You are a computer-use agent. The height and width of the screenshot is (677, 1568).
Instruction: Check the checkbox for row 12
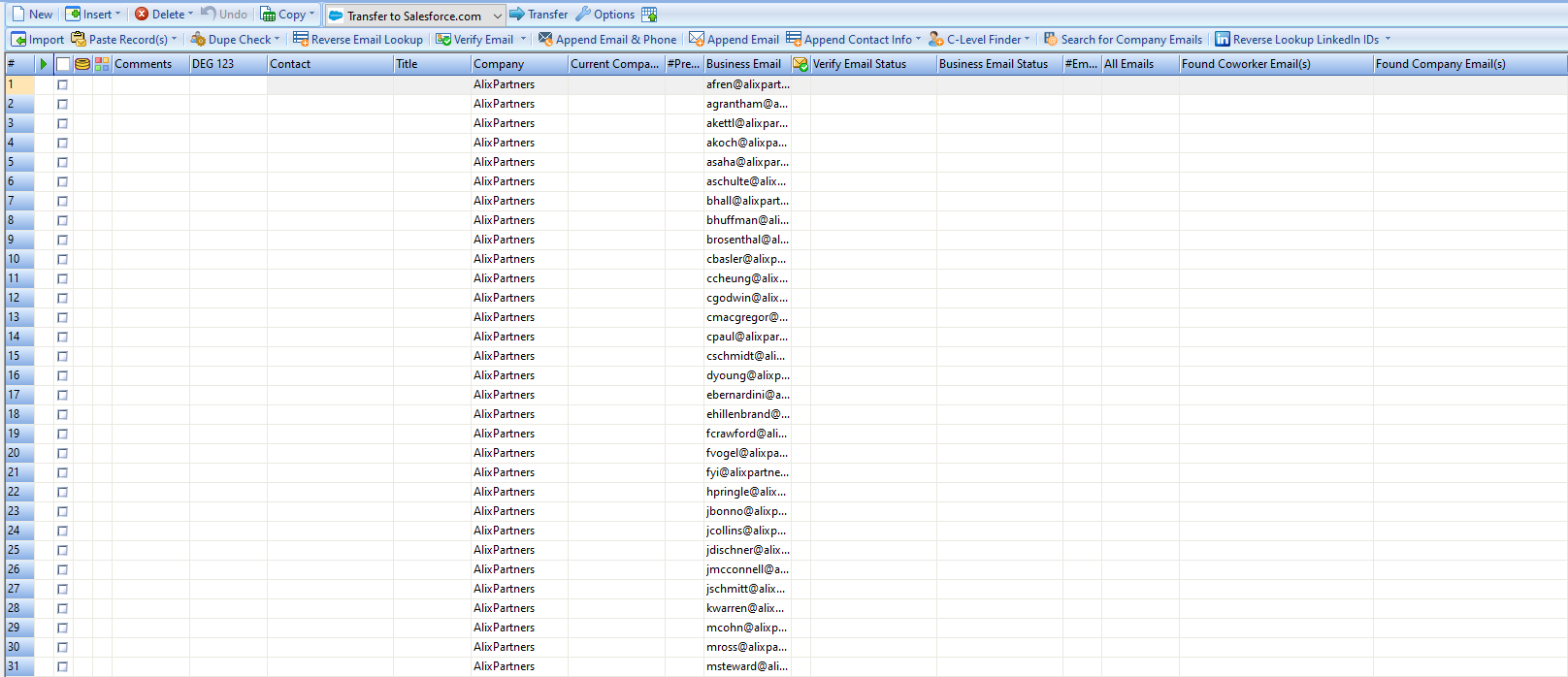click(x=63, y=299)
